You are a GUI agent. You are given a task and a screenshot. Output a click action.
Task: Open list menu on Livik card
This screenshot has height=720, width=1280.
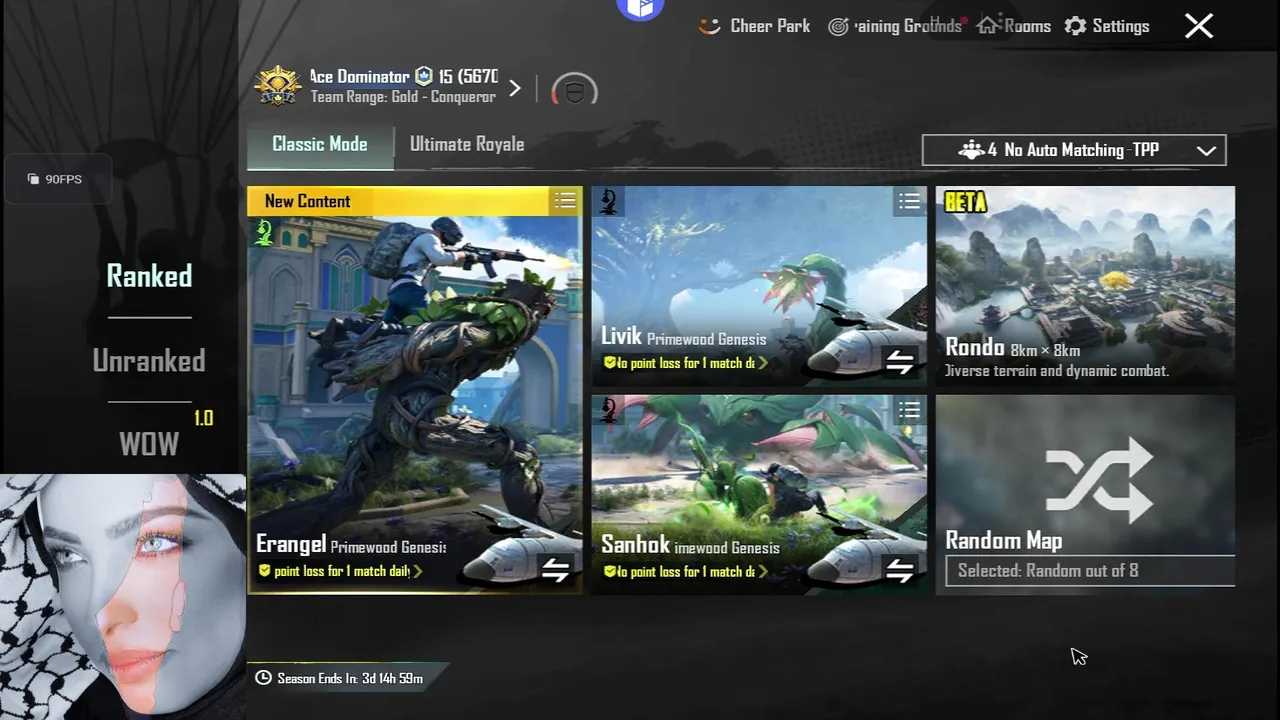coord(909,202)
